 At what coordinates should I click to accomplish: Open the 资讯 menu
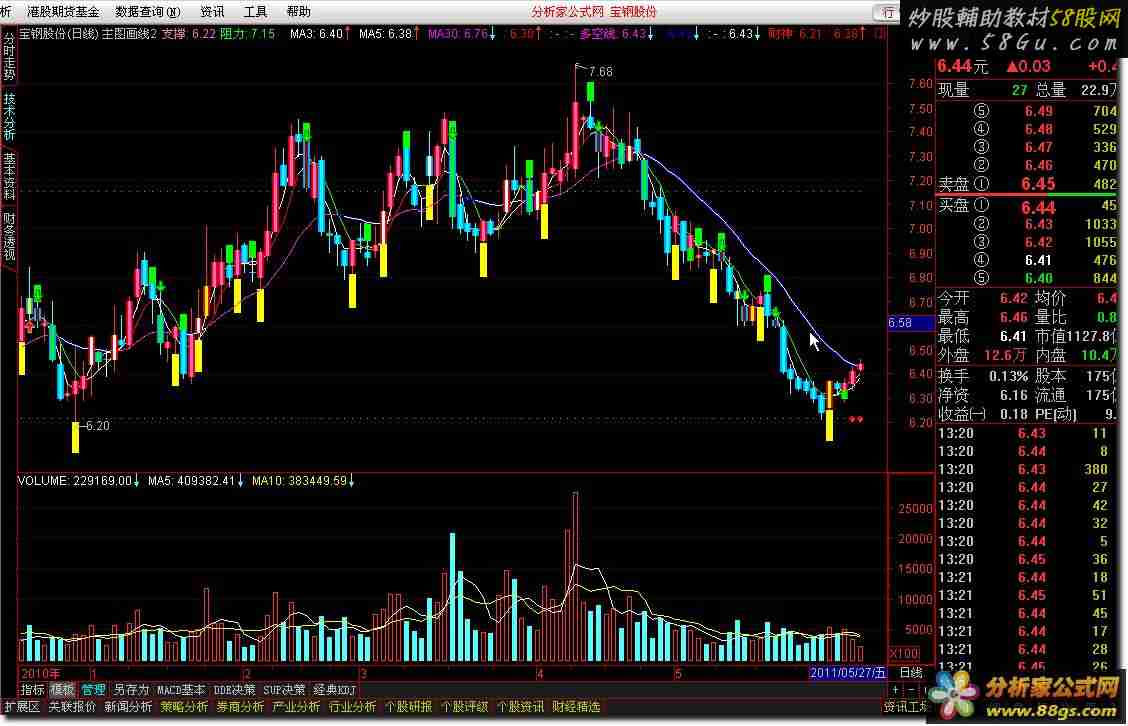[212, 12]
